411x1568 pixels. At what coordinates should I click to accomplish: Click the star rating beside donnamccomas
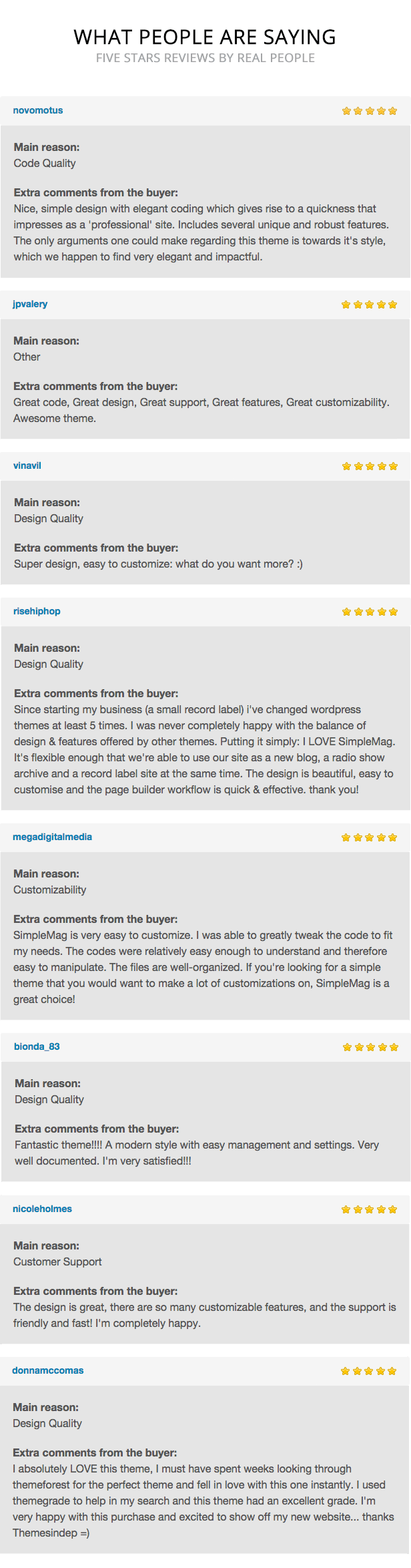click(x=368, y=1372)
